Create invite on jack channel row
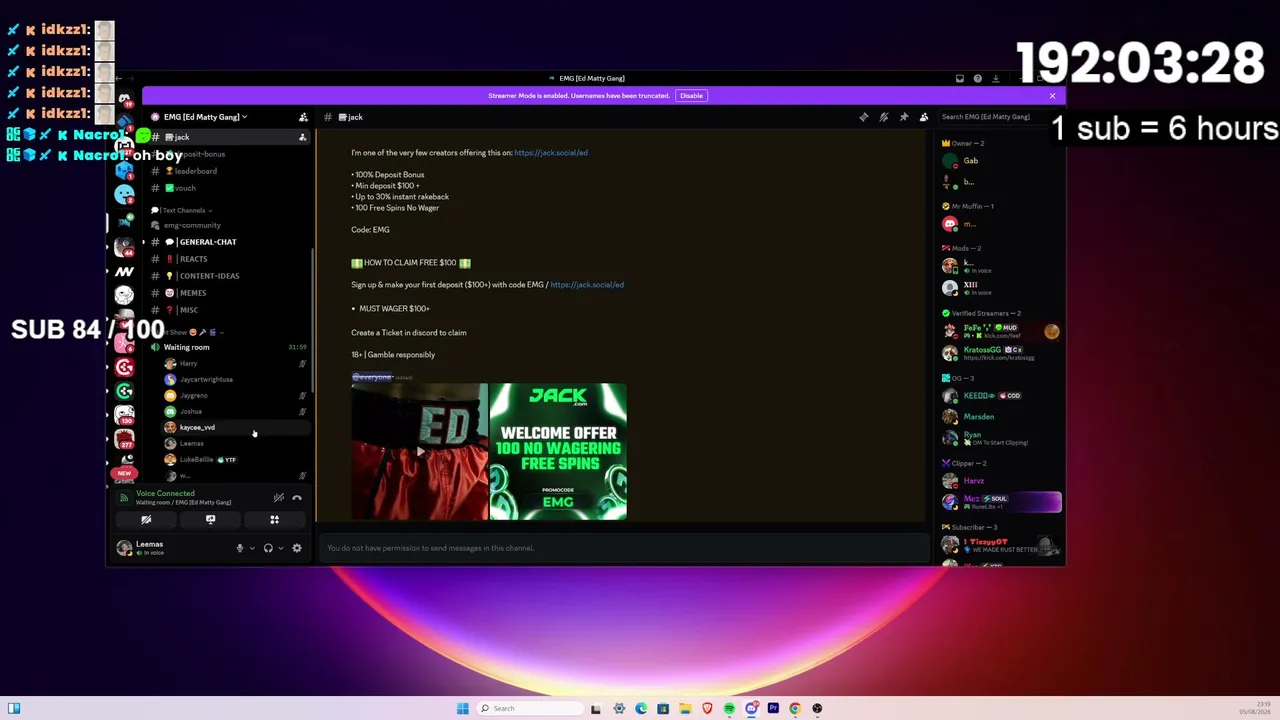 coord(302,137)
